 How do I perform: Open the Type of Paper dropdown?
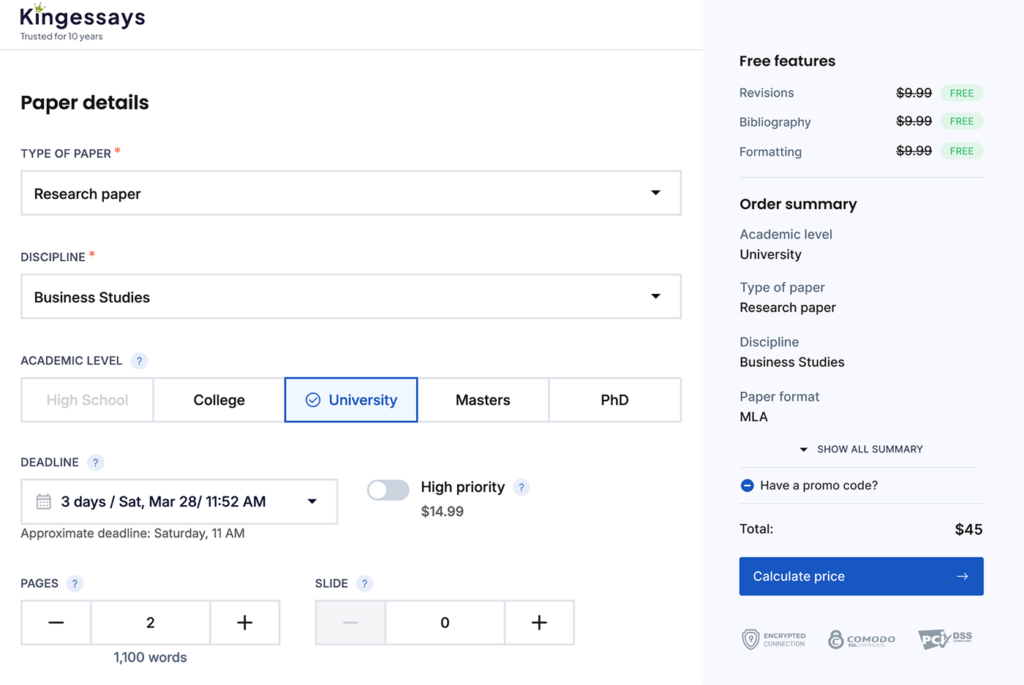tap(350, 193)
